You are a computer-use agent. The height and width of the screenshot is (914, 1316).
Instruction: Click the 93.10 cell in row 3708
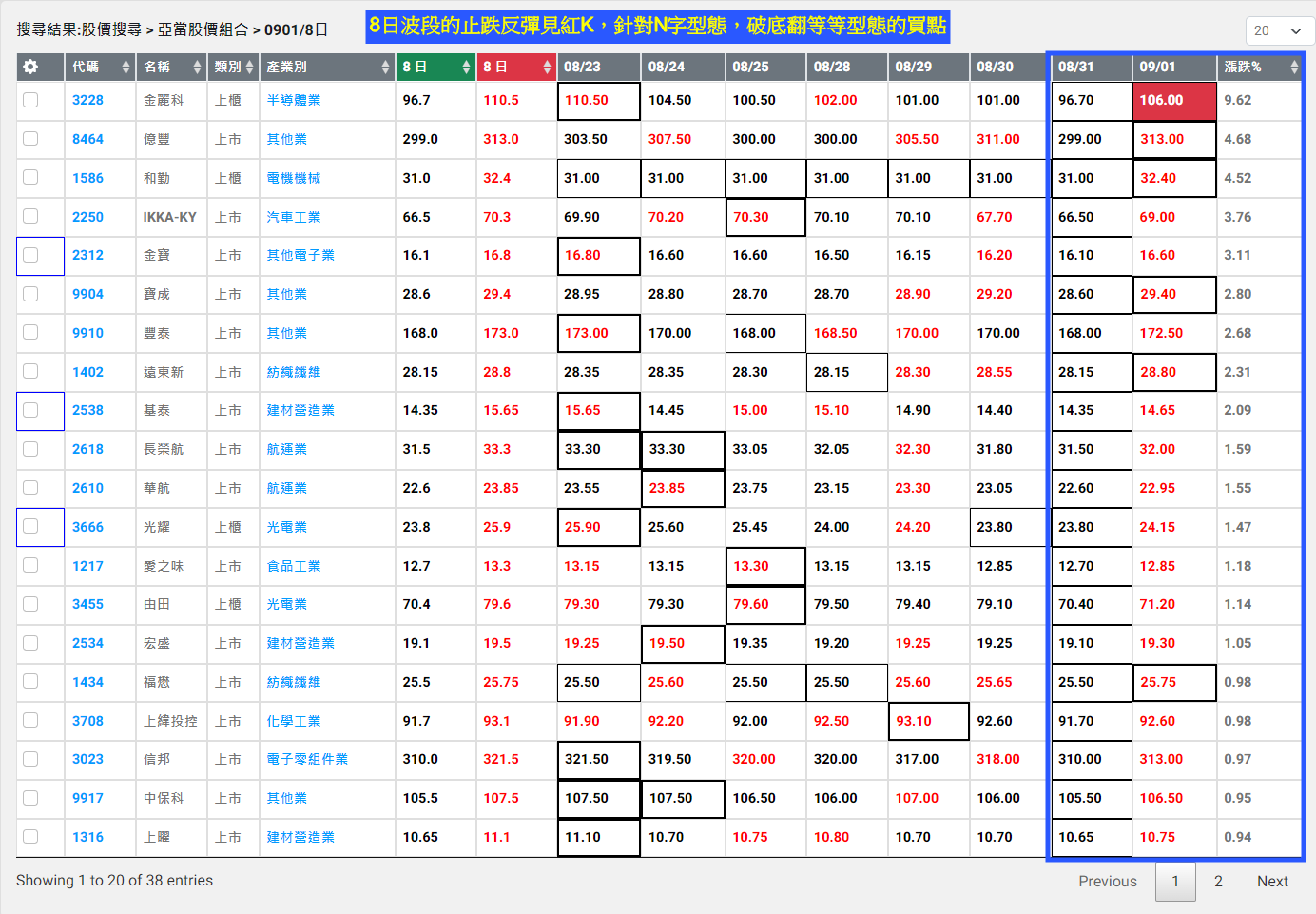(x=928, y=721)
